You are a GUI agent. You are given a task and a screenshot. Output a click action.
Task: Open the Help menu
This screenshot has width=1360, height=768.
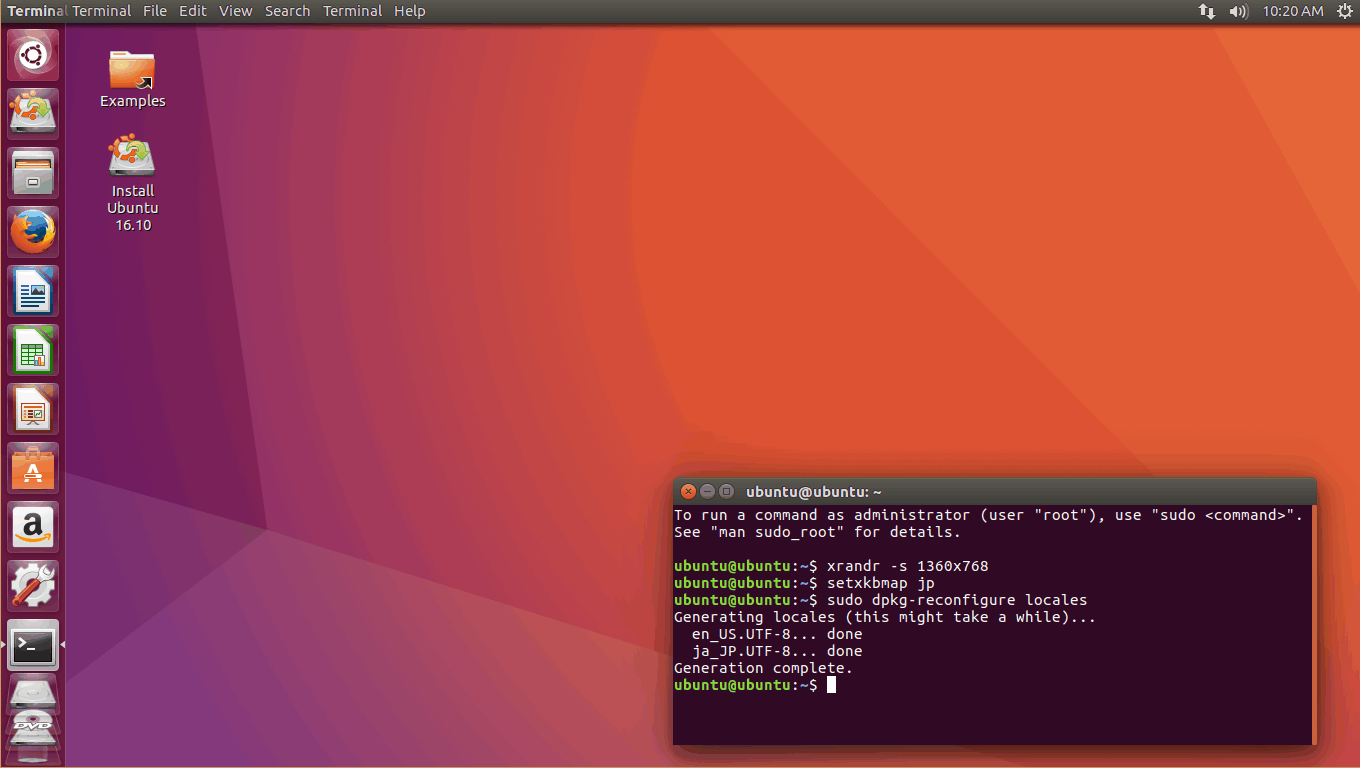pyautogui.click(x=409, y=11)
